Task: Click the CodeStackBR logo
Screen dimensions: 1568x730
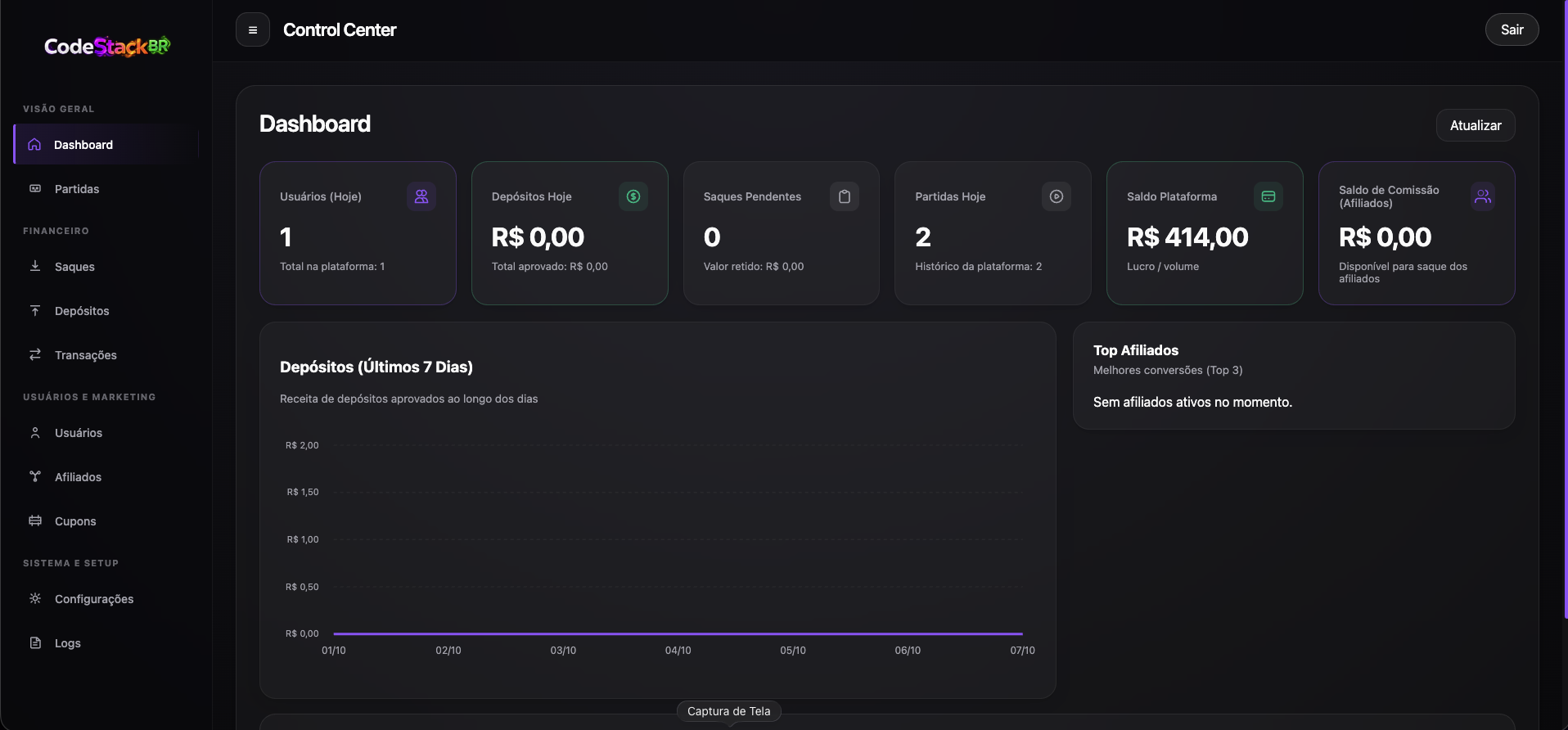Action: [x=107, y=46]
